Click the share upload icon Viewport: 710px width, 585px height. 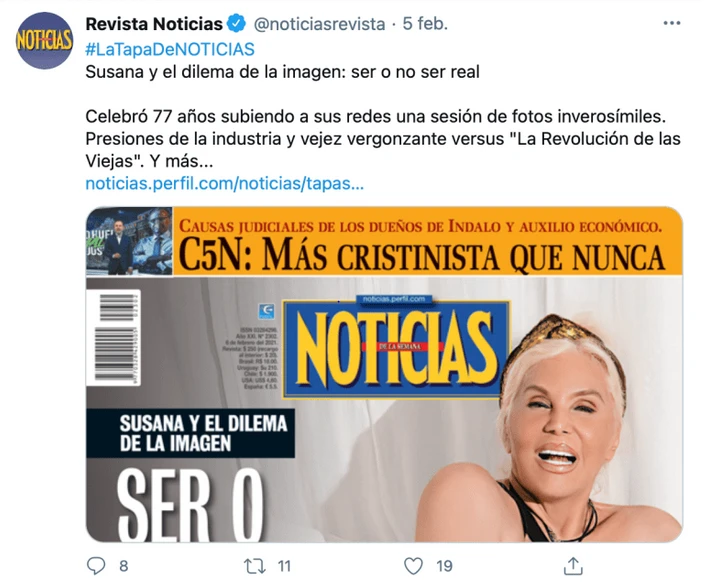573,566
